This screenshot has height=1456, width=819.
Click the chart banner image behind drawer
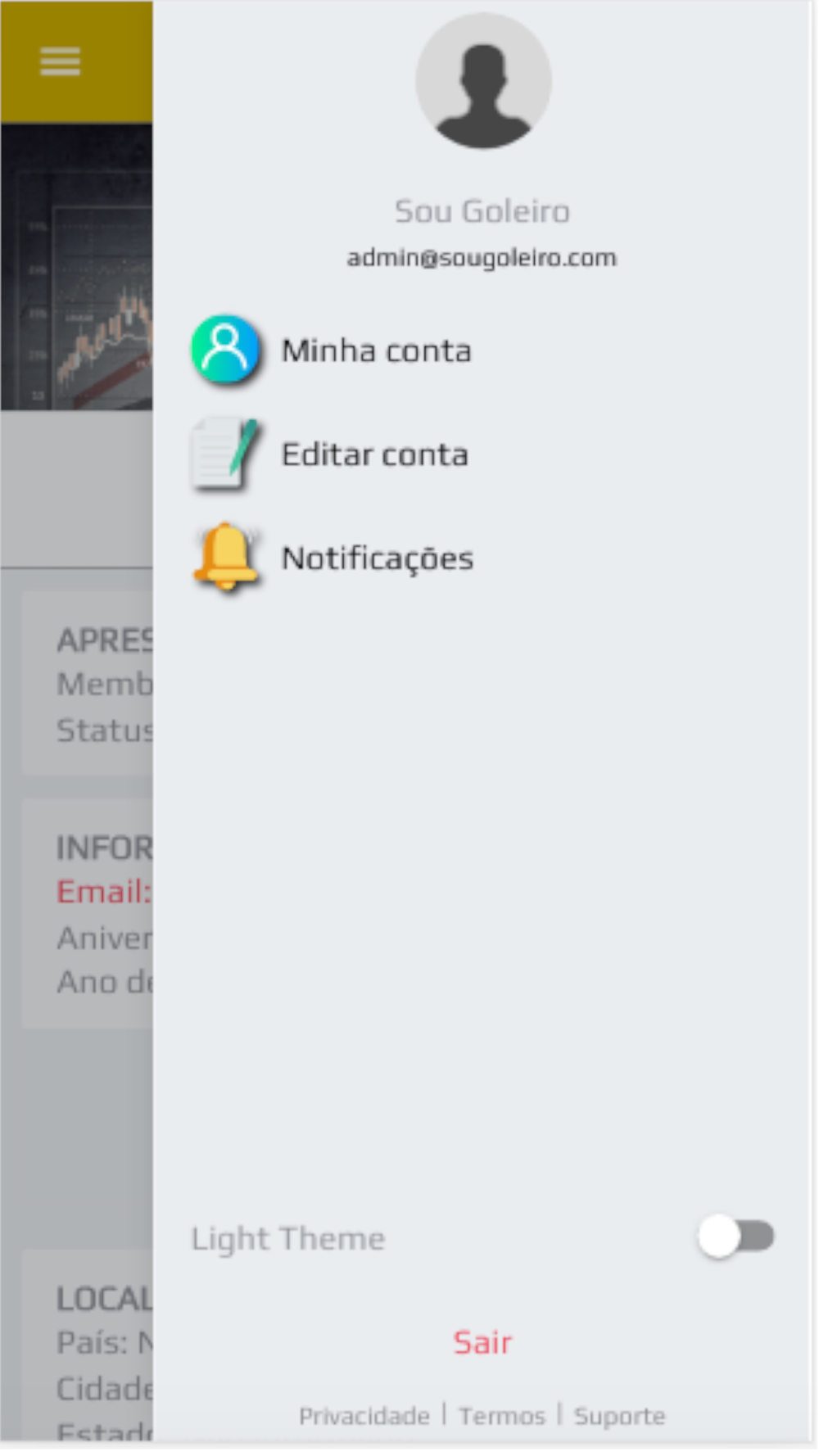(77, 267)
